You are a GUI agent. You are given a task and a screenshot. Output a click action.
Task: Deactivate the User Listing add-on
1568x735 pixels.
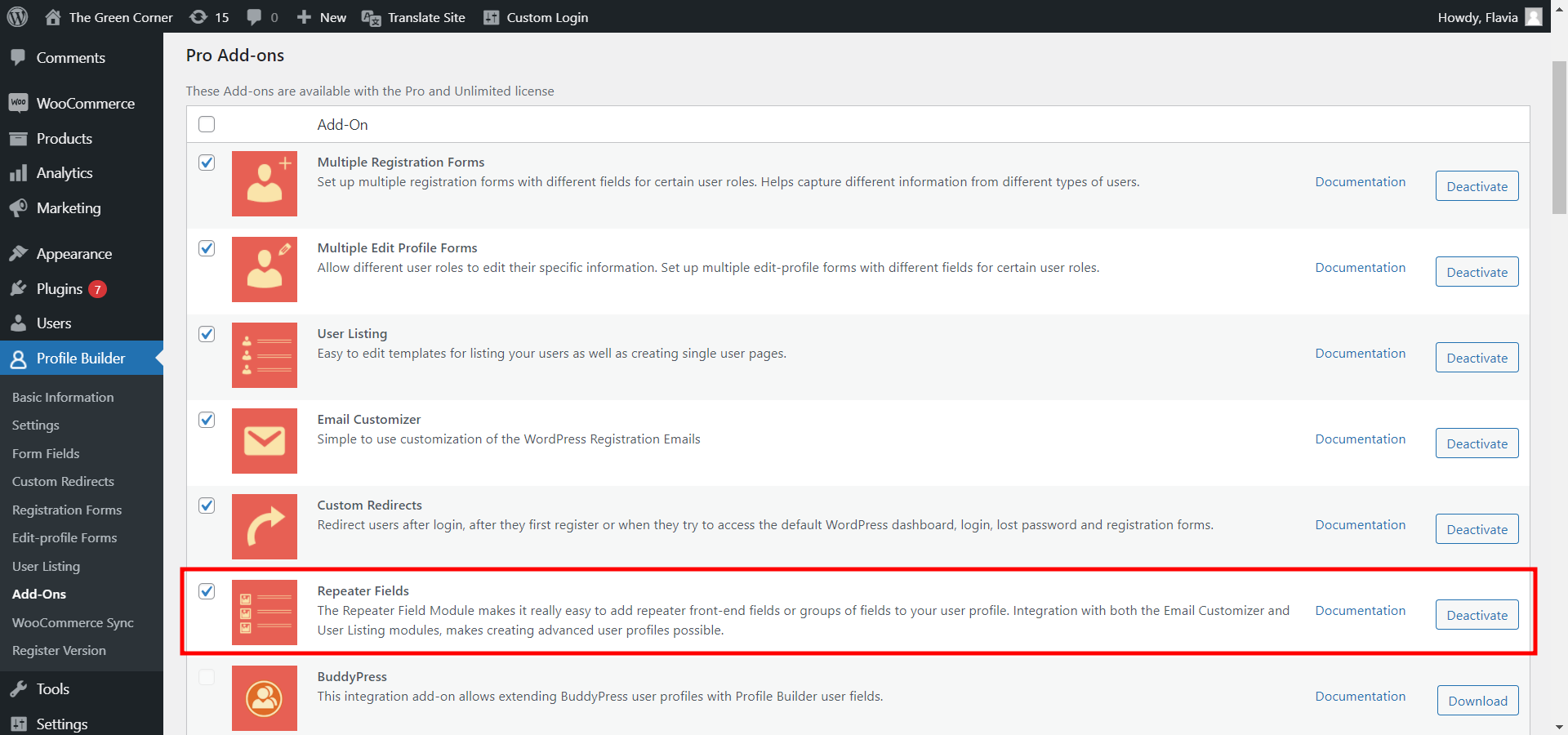tap(1477, 358)
